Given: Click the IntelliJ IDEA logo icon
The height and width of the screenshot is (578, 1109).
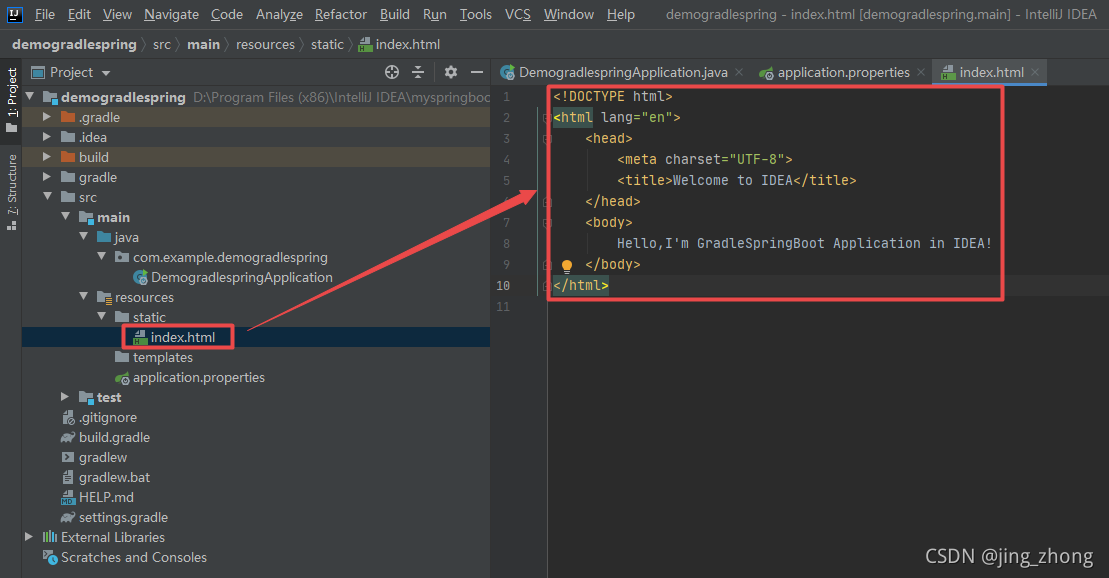Looking at the screenshot, I should [x=14, y=14].
